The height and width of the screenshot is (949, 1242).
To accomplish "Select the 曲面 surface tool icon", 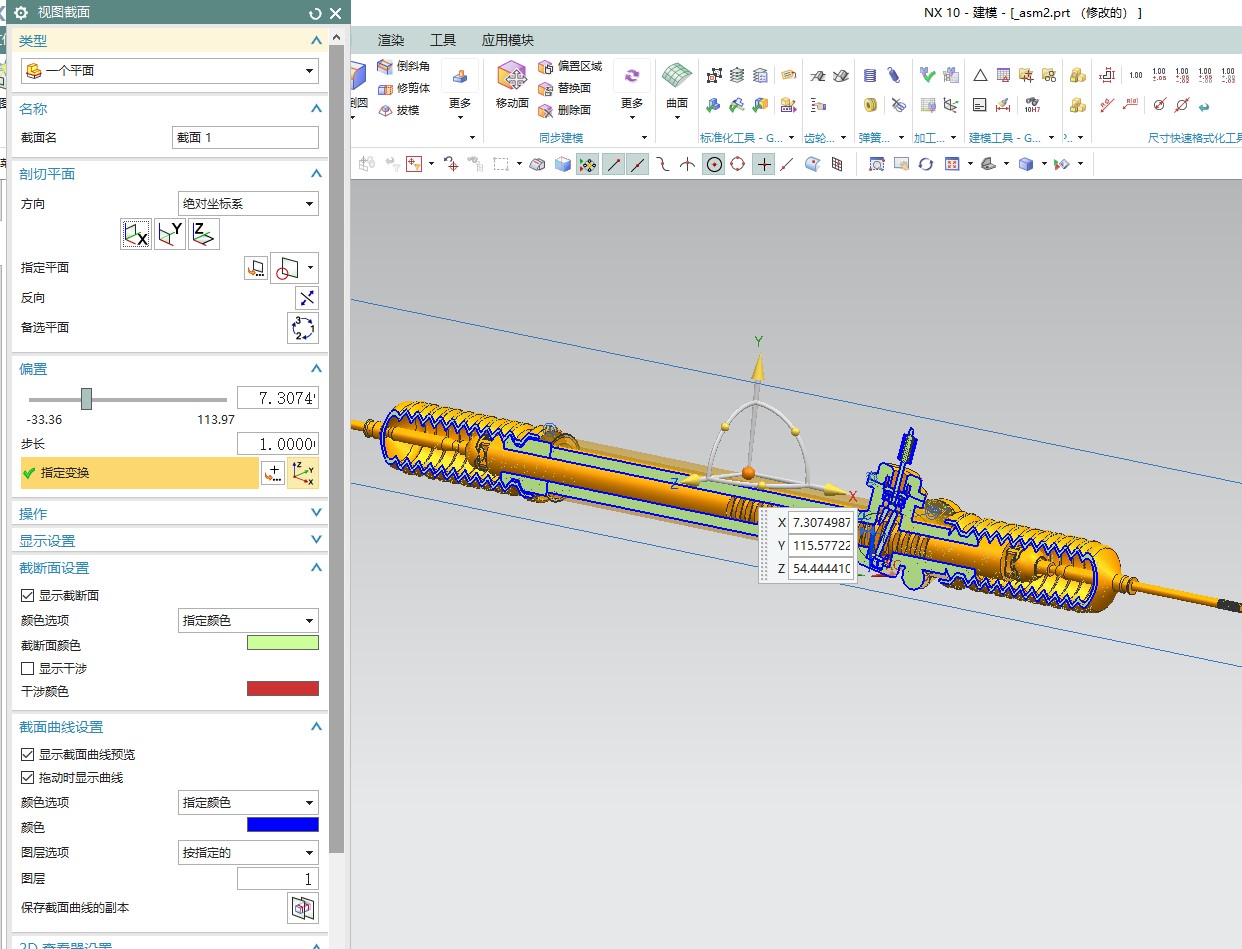I will coord(677,84).
